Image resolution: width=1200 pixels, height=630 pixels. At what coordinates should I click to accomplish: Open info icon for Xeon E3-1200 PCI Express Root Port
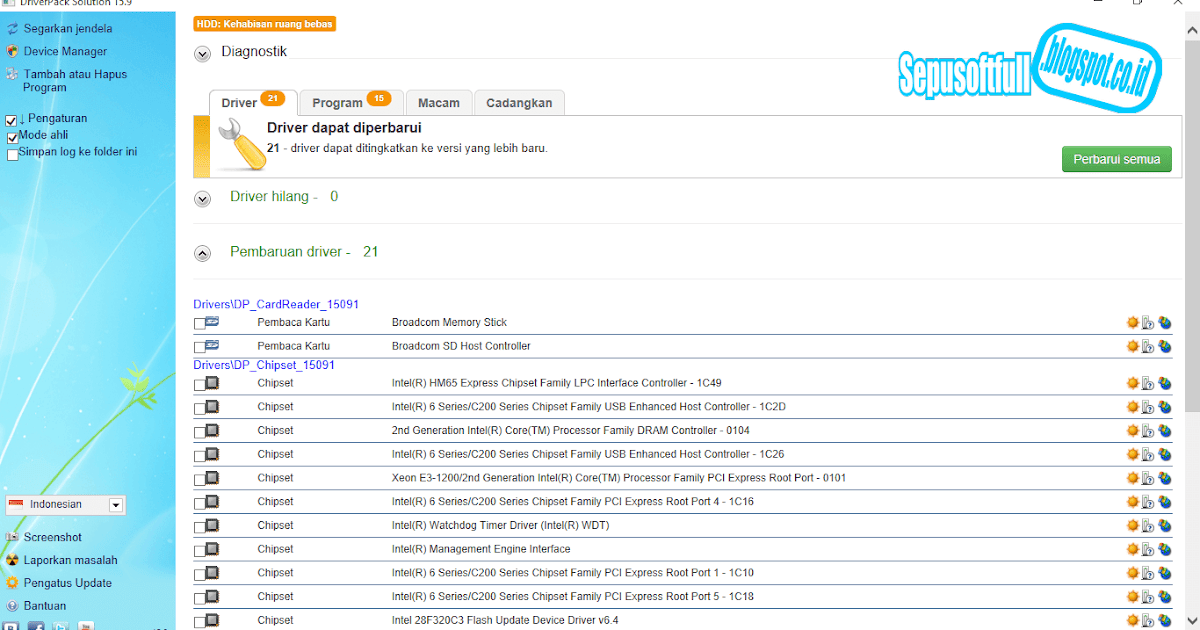tap(1148, 478)
